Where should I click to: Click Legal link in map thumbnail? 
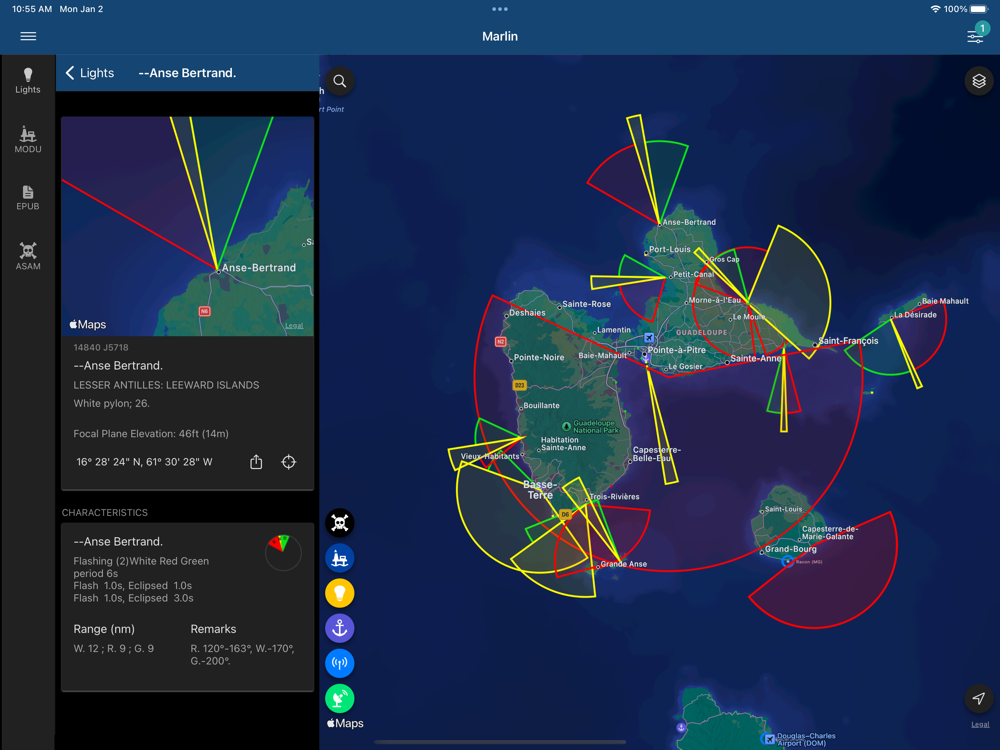[294, 326]
